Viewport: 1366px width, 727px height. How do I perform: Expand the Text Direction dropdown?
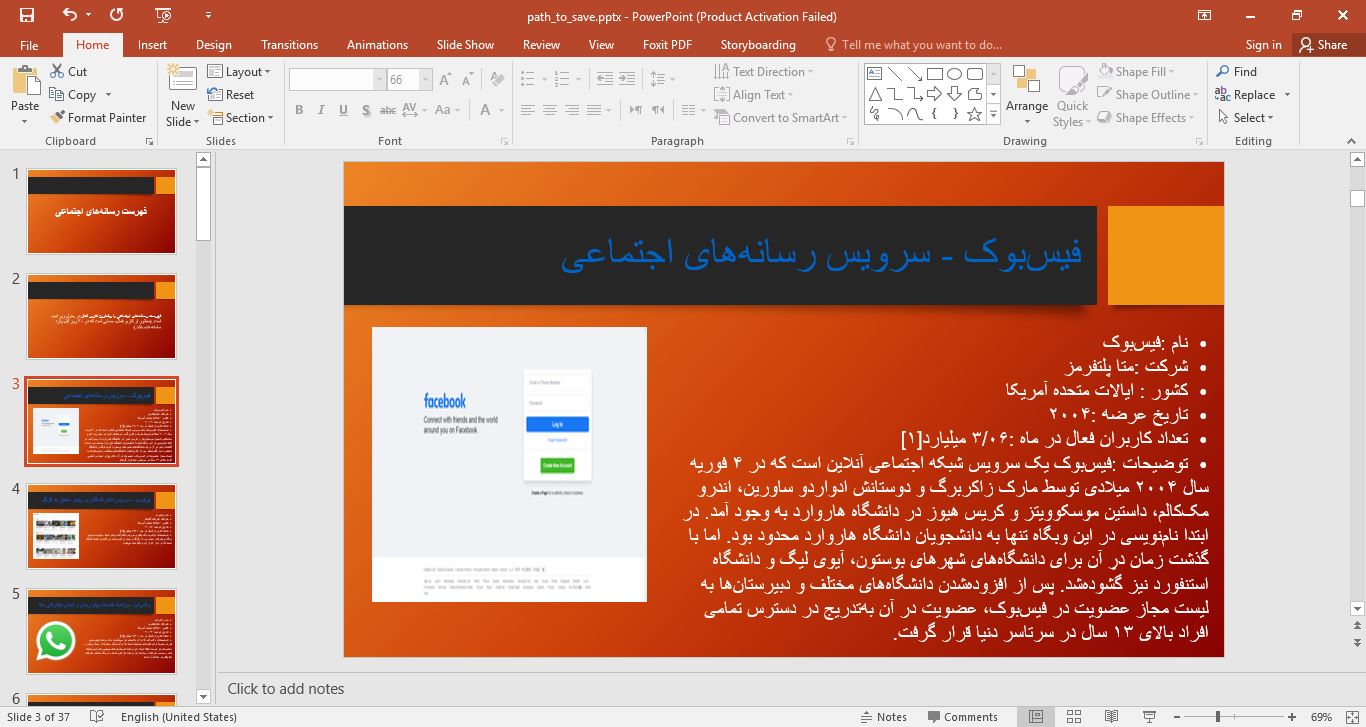click(x=764, y=72)
